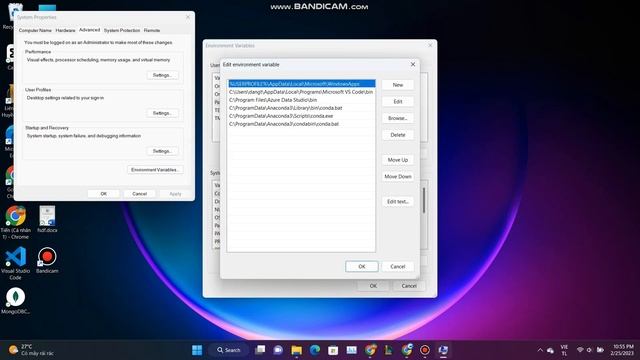Open the taskbar Search box
Image resolution: width=640 pixels, height=360 pixels.
(x=229, y=350)
